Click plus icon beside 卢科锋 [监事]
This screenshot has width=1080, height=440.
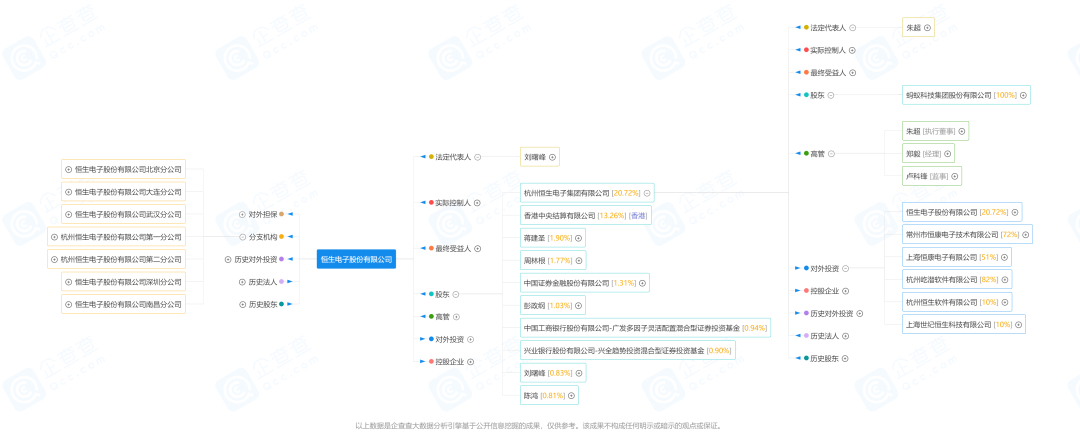(953, 176)
